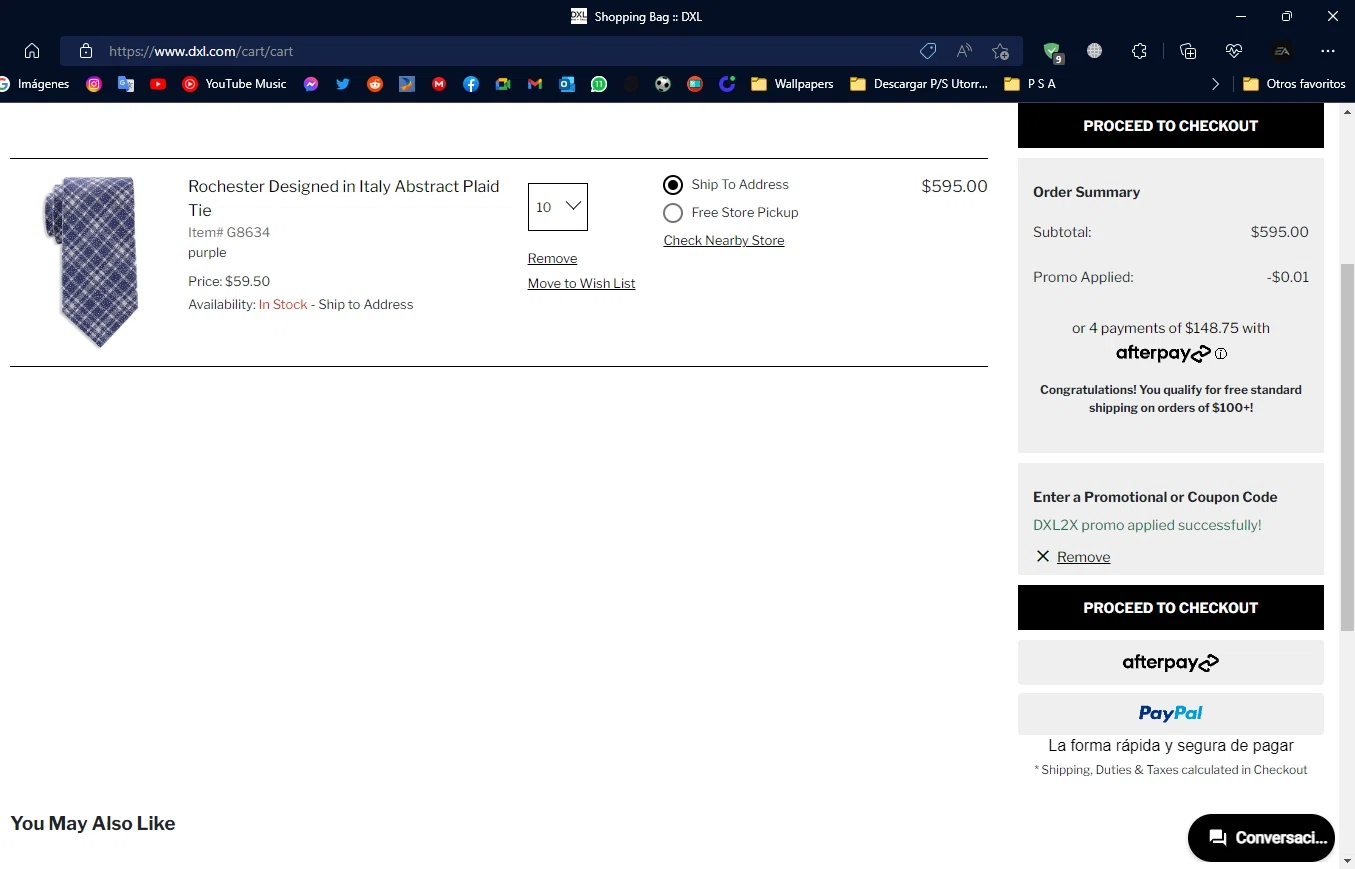The height and width of the screenshot is (869, 1355).
Task: Open YouTube Music bookmark
Action: pos(234,84)
